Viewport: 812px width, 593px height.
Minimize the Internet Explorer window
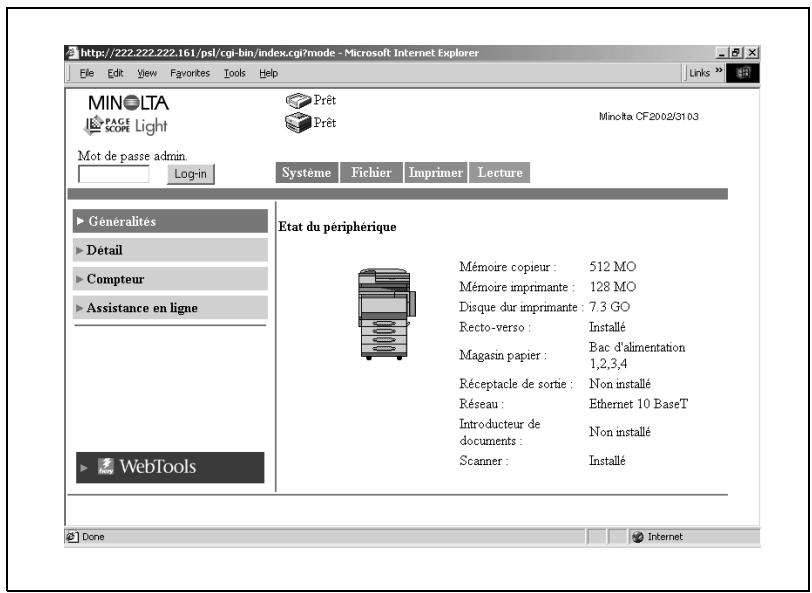coord(722,53)
